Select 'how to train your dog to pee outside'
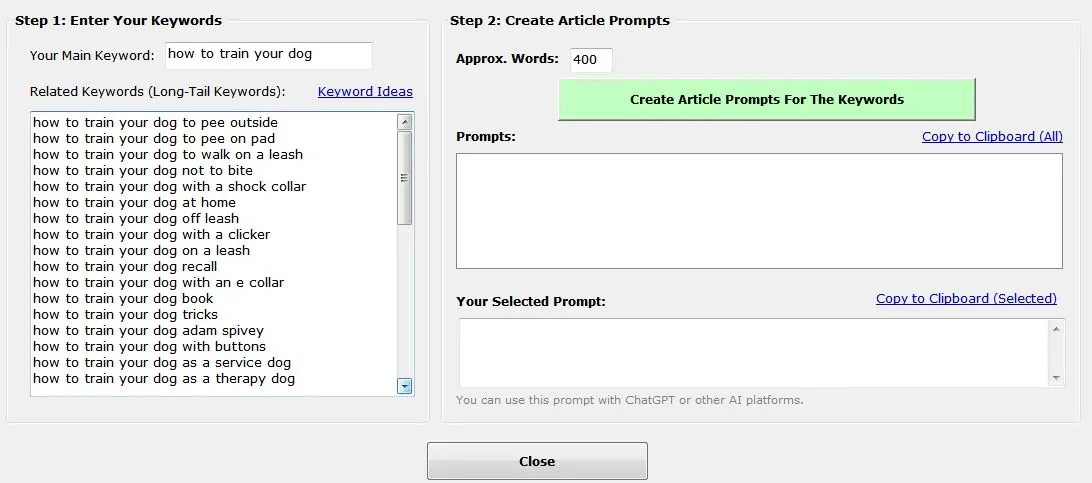This screenshot has width=1092, height=483. click(x=155, y=122)
